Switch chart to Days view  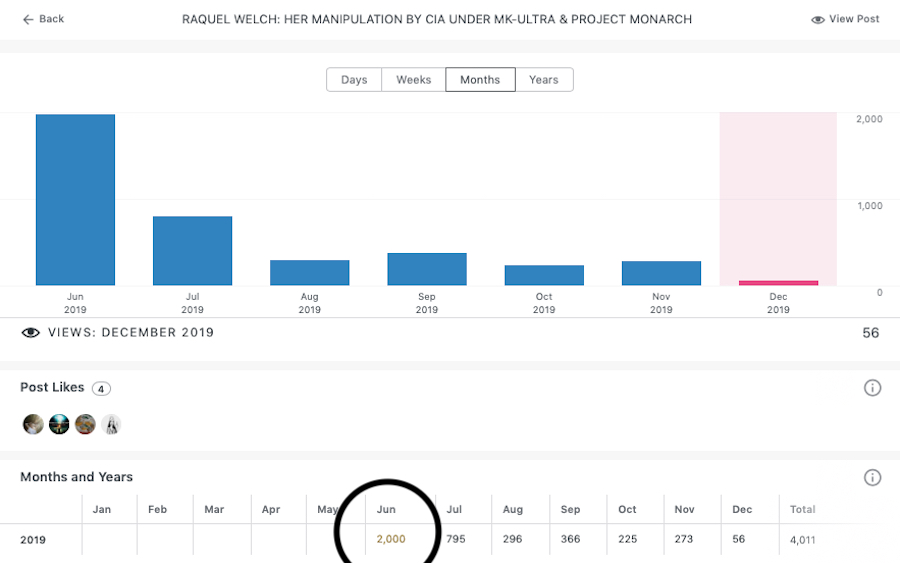pos(354,80)
